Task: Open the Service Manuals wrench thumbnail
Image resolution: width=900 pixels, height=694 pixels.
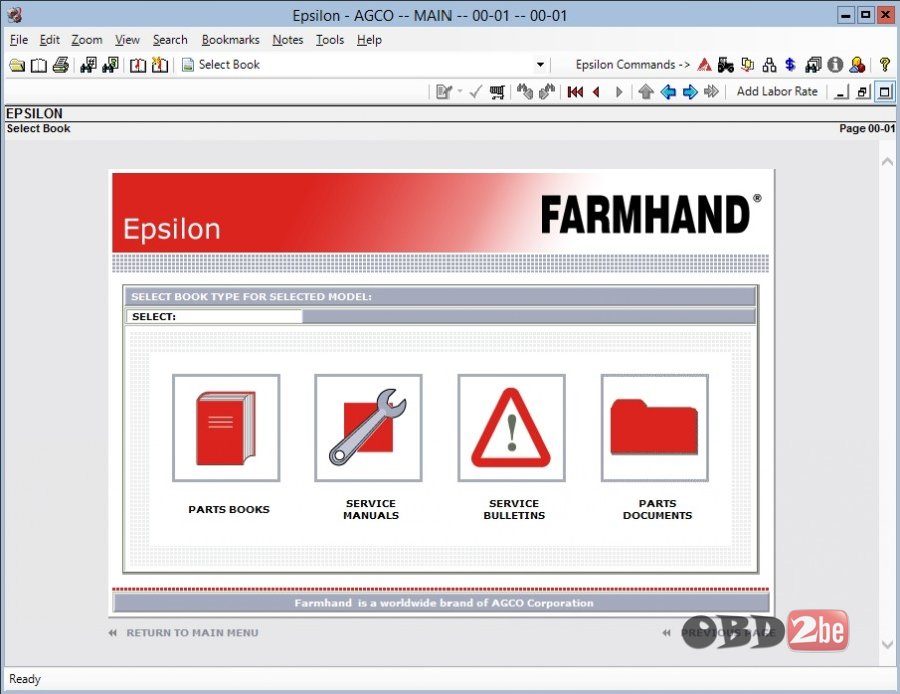Action: pyautogui.click(x=368, y=428)
